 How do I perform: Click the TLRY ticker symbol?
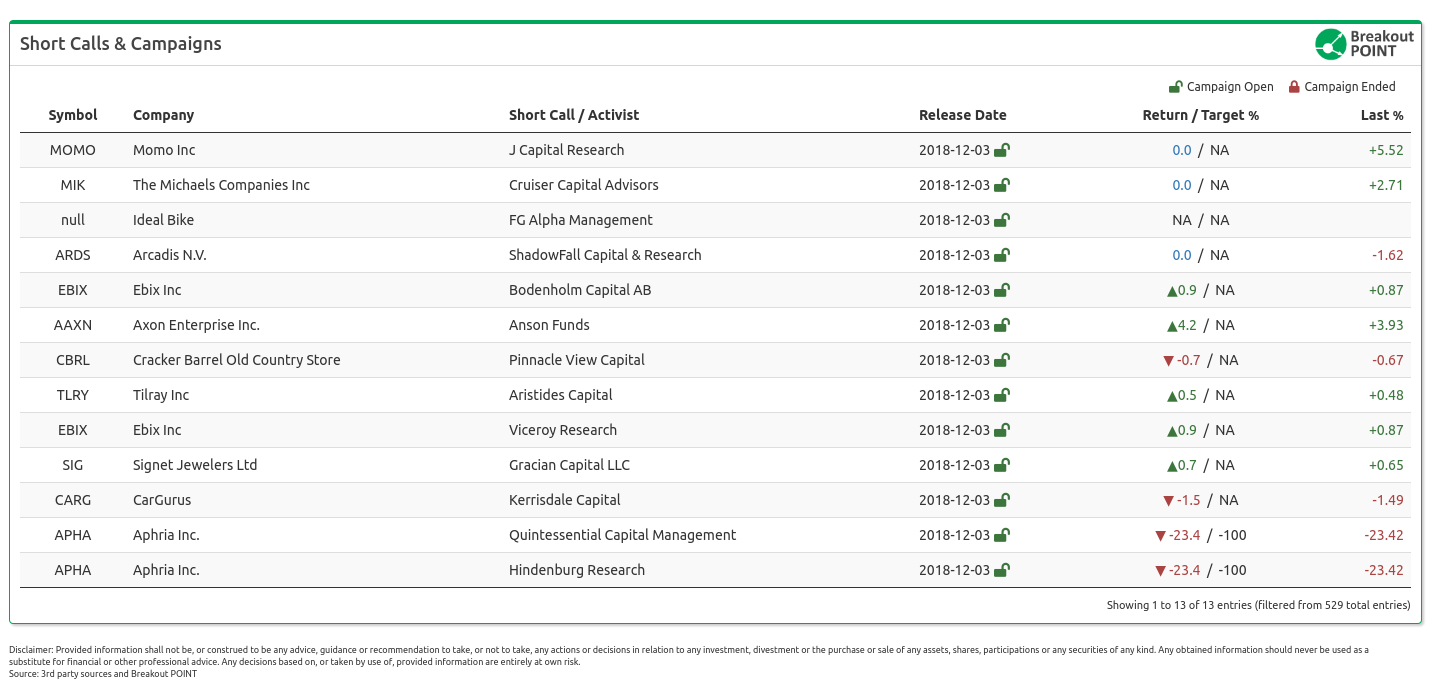click(x=73, y=395)
